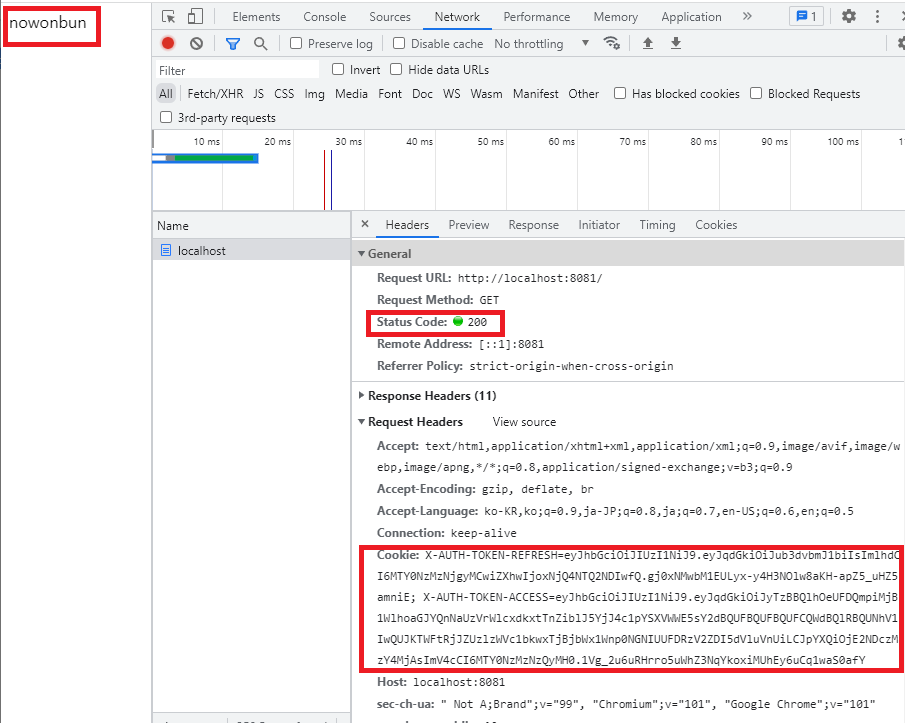This screenshot has height=723, width=905.
Task: Collapse the Request Headers section
Action: click(x=361, y=422)
